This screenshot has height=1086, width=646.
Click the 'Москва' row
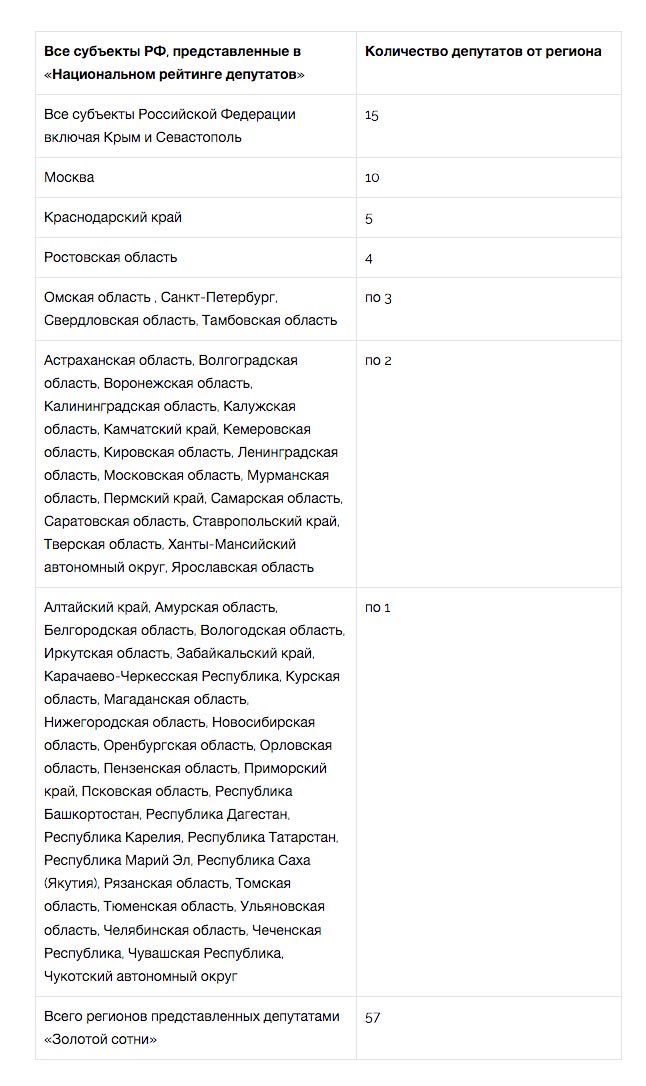coord(328,177)
